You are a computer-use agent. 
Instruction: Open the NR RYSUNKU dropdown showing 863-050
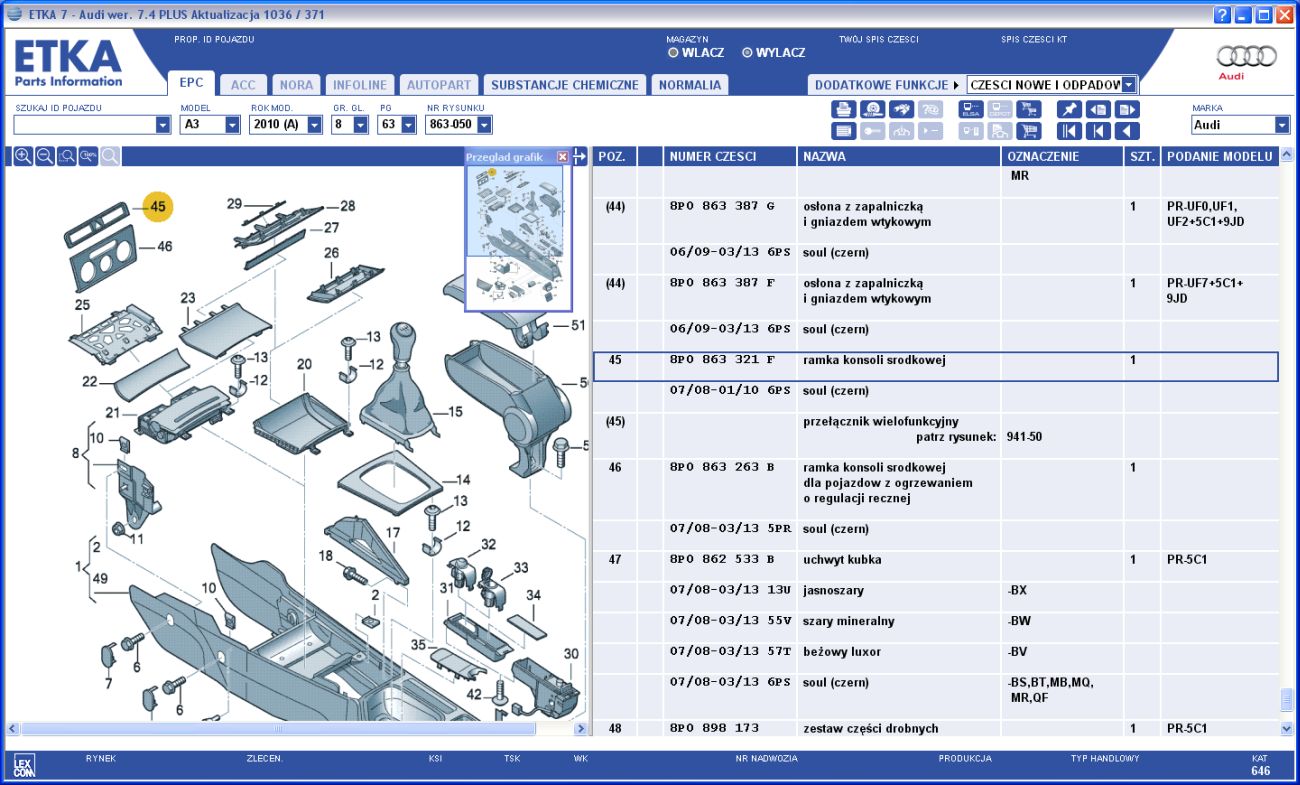click(484, 125)
